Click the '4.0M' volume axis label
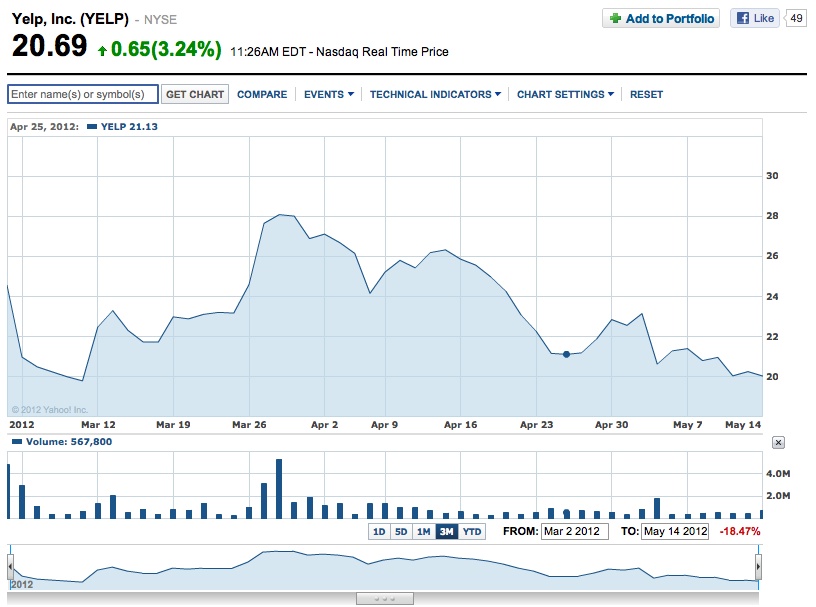The height and width of the screenshot is (607, 816). [x=778, y=474]
